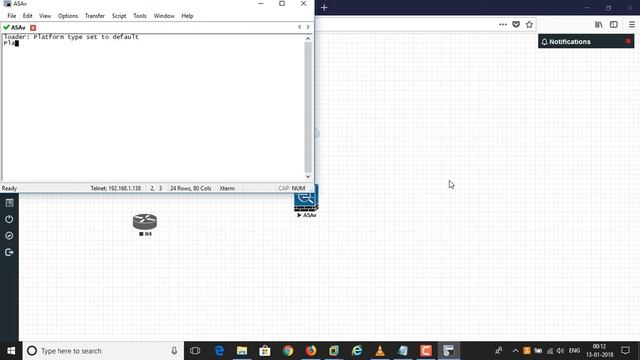640x360 pixels.
Task: Click the Pocket save icon
Action: (516, 24)
